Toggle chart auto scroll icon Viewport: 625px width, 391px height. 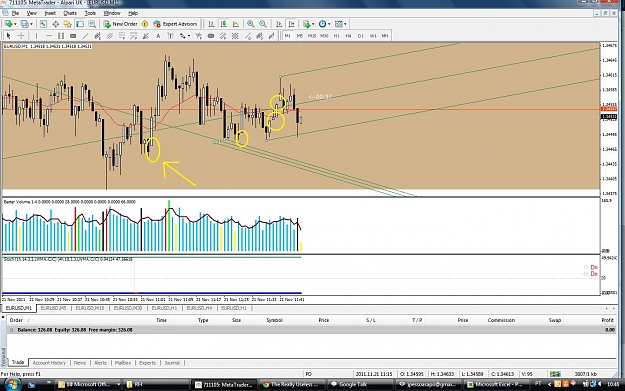coord(279,24)
